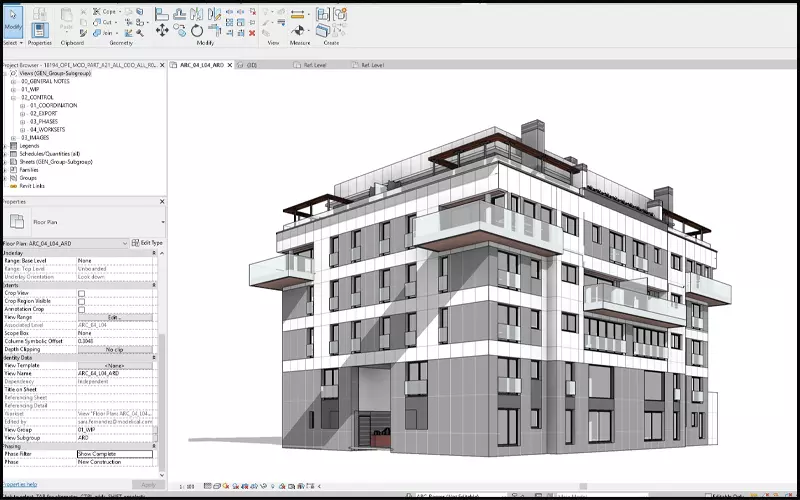Select the Array tool icon
The height and width of the screenshot is (500, 800).
[229, 22]
